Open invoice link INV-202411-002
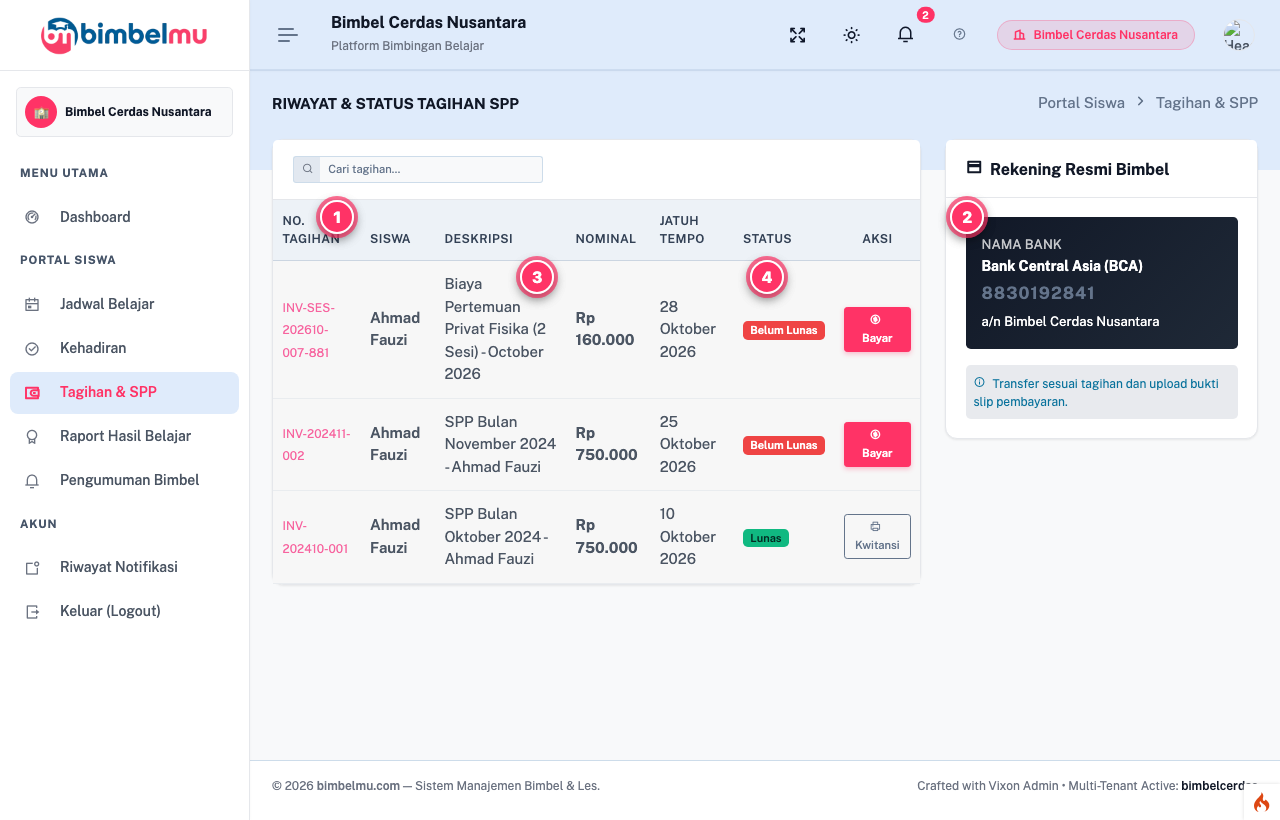 [317, 445]
